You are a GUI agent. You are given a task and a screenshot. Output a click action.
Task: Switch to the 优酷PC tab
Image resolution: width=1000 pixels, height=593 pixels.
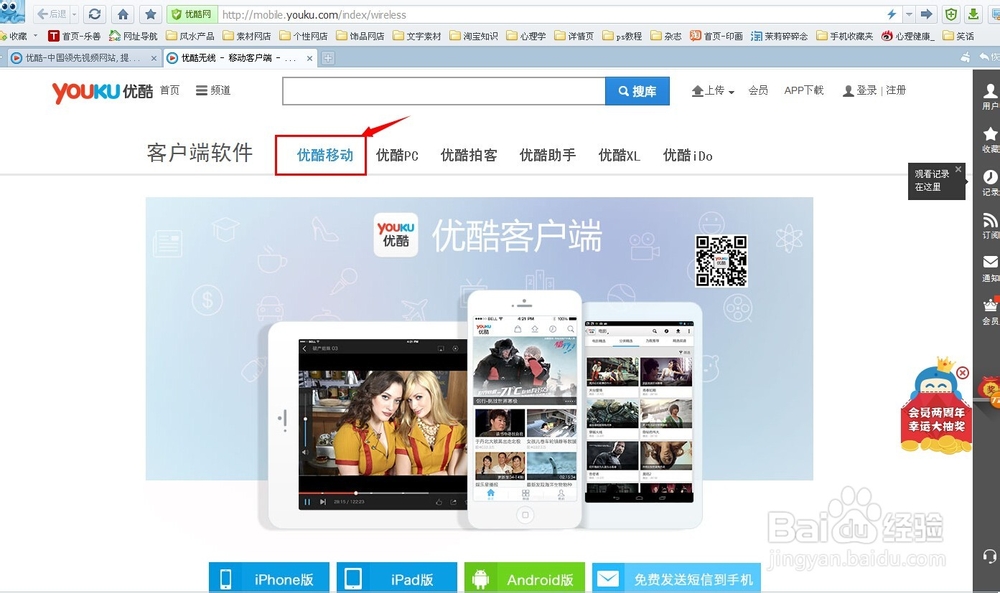click(397, 155)
